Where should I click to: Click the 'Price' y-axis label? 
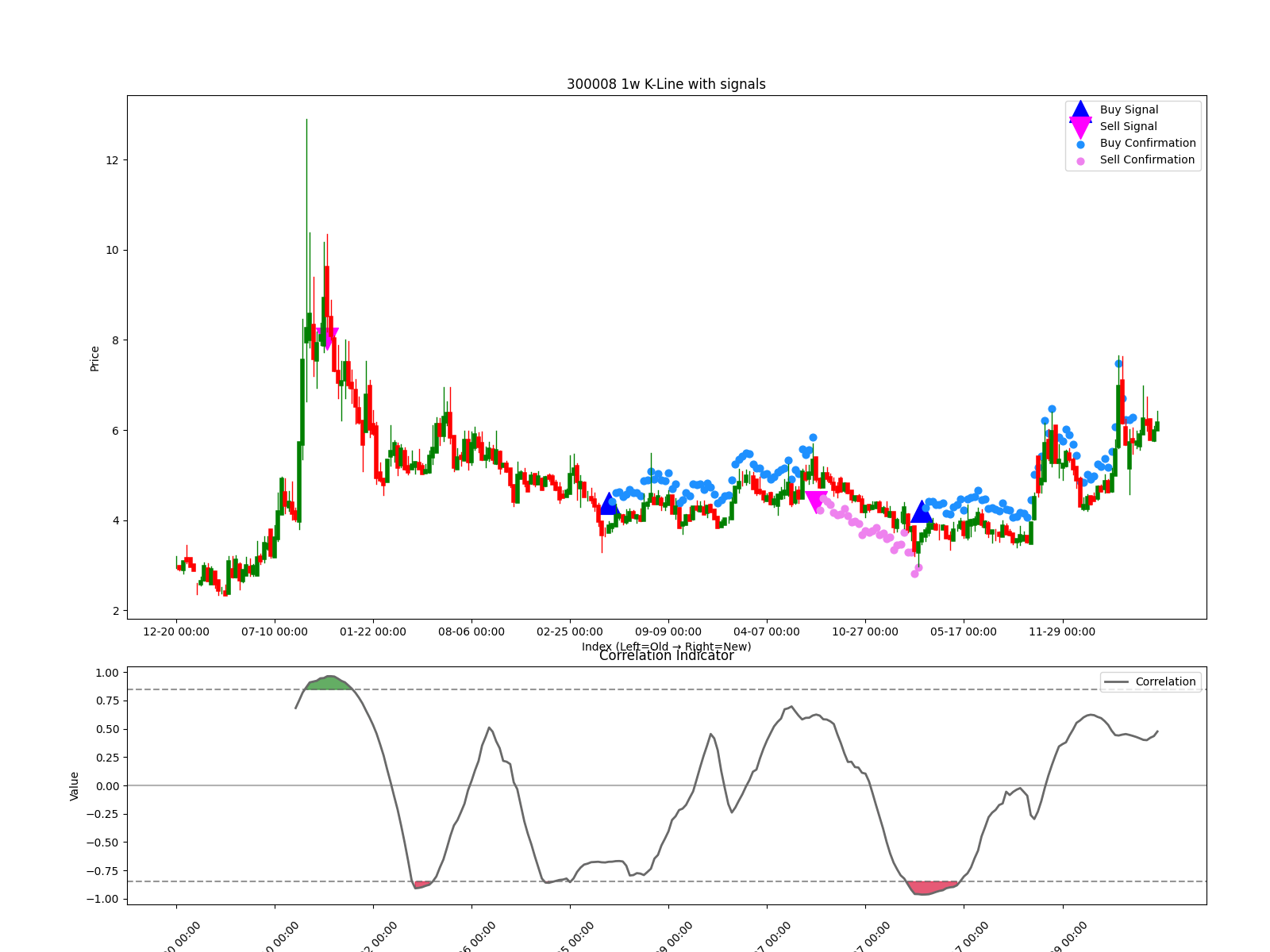[x=94, y=359]
